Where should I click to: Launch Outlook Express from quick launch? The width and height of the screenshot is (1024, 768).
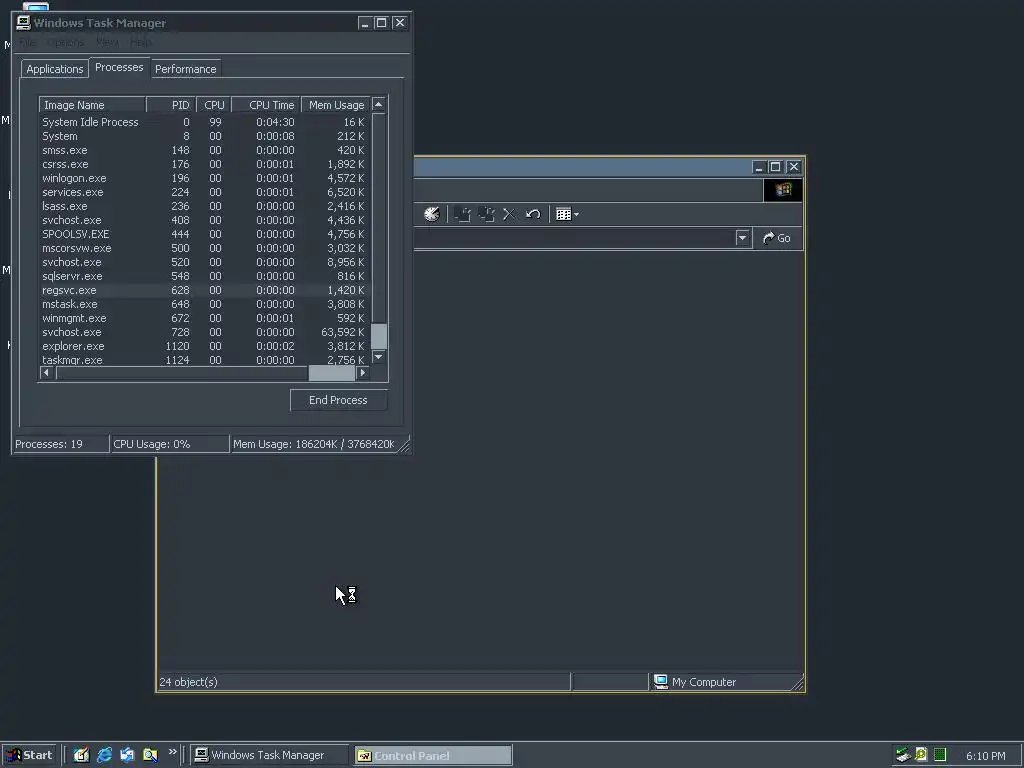click(127, 755)
